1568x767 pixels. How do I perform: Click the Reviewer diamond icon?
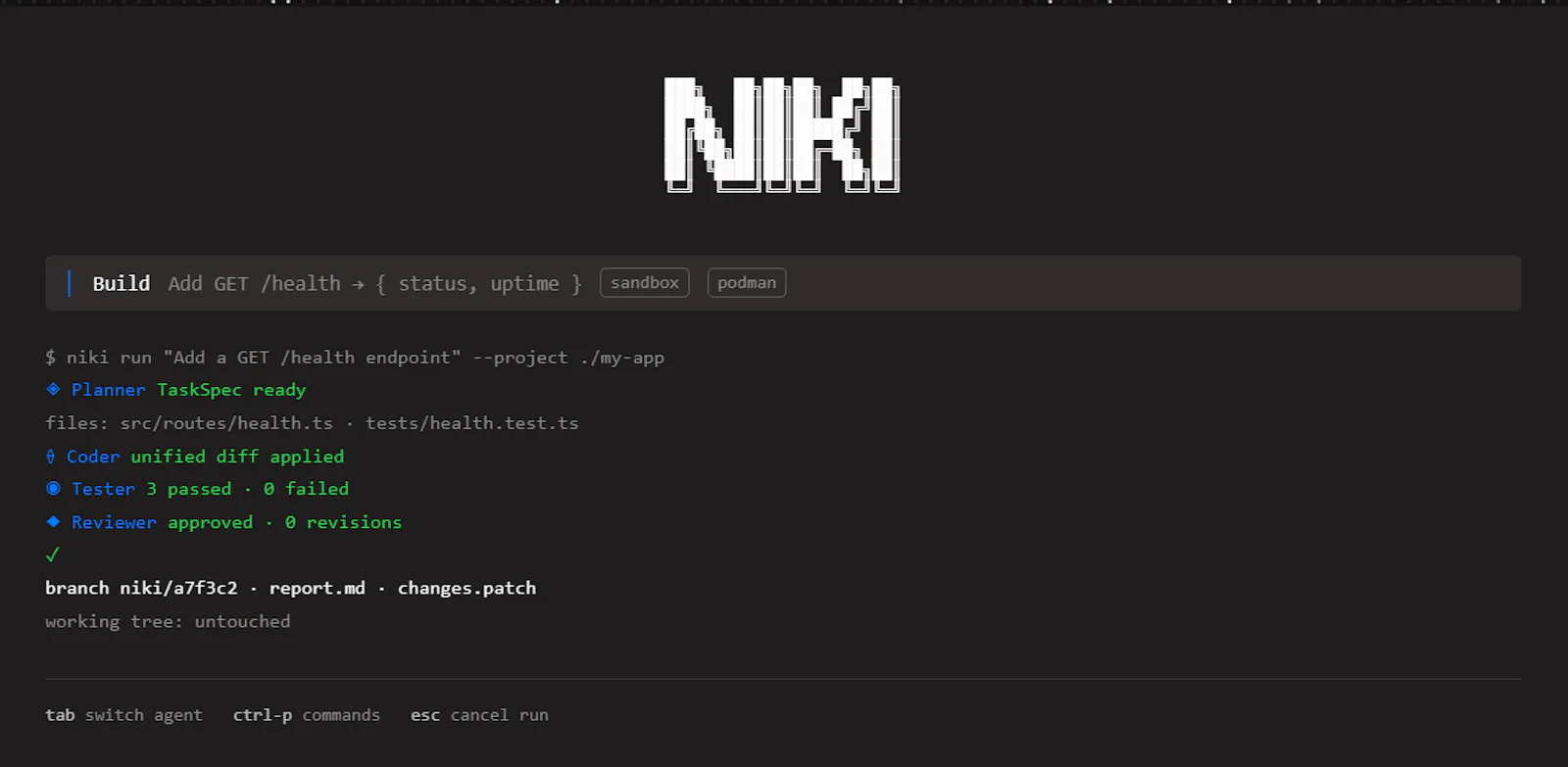pyautogui.click(x=53, y=521)
